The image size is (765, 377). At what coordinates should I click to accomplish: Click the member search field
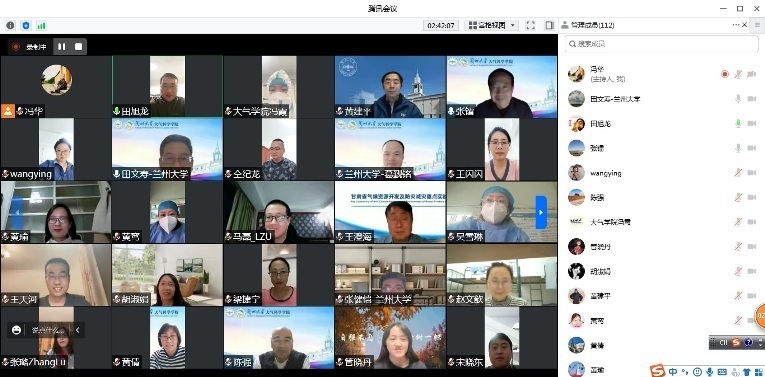(662, 44)
